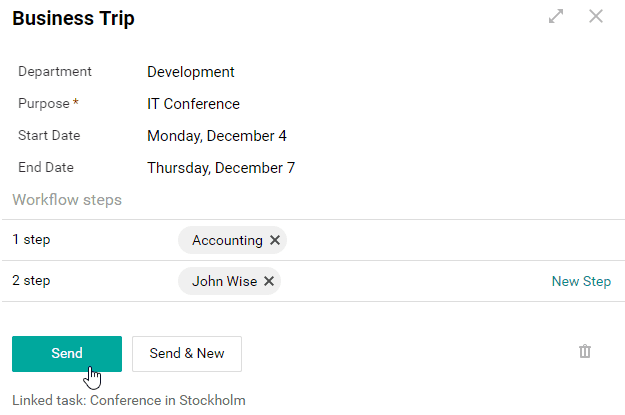The image size is (625, 415).
Task: Select the Accounting approver chip
Action: (227, 240)
